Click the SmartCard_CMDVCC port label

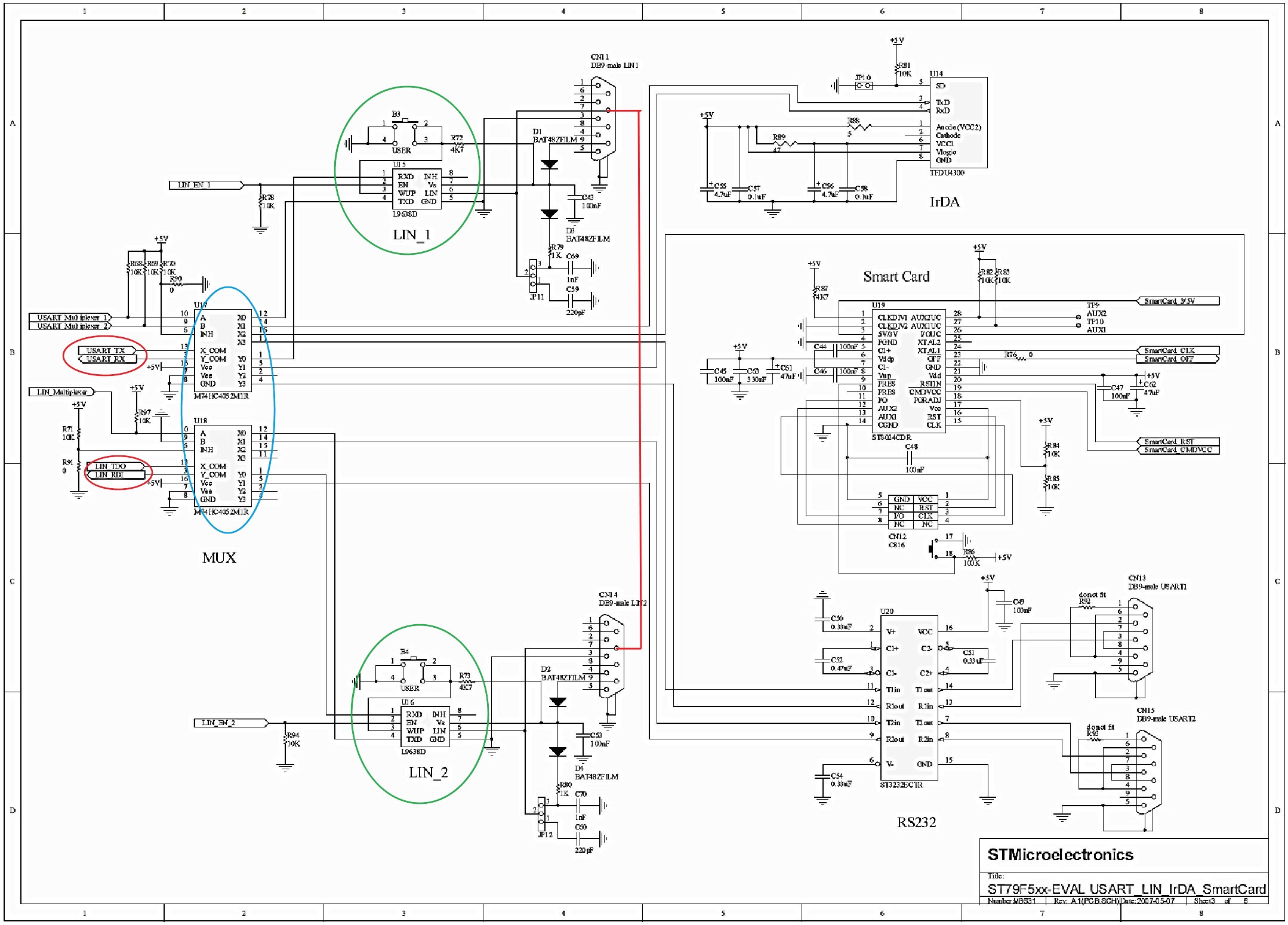pyautogui.click(x=1178, y=450)
